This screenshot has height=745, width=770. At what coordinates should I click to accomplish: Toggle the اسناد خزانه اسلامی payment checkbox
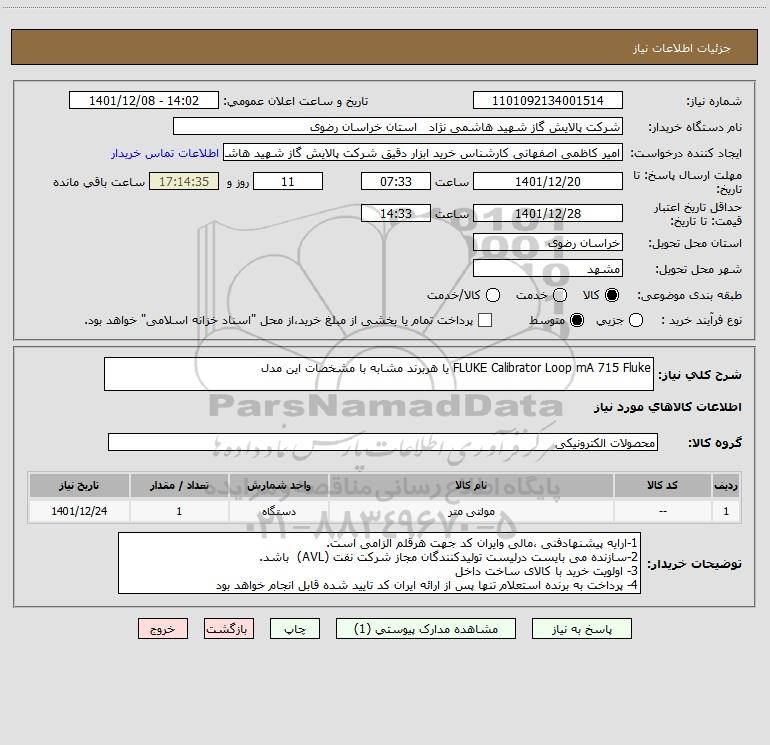pos(485,320)
